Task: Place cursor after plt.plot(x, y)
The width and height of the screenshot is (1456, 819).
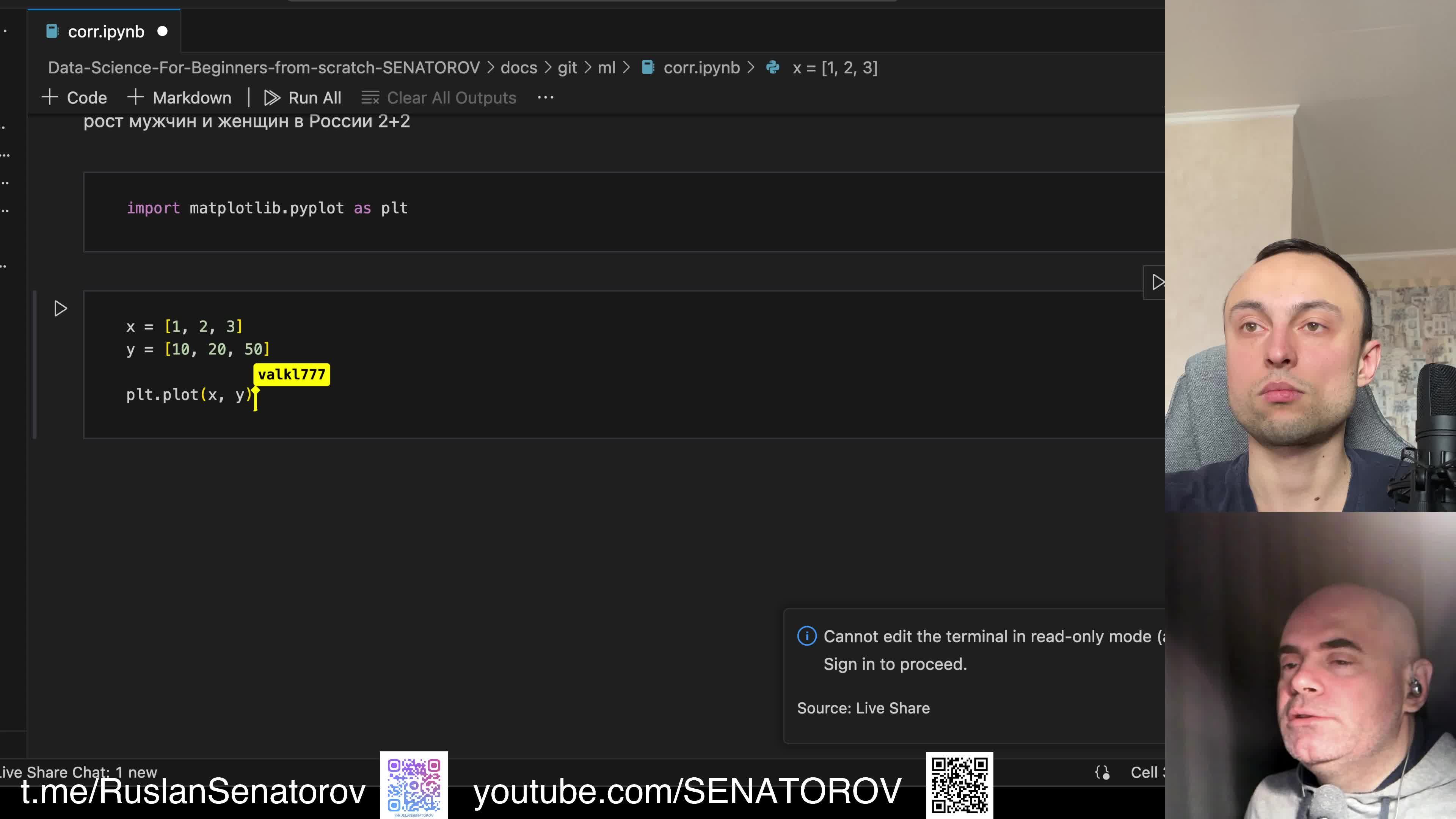Action: point(254,394)
